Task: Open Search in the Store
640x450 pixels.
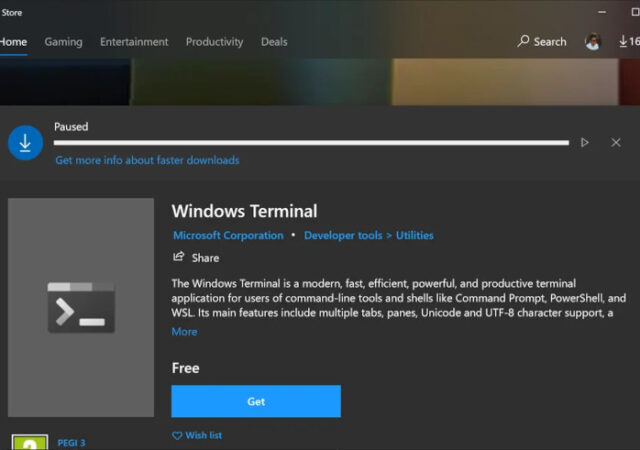Action: pos(542,41)
